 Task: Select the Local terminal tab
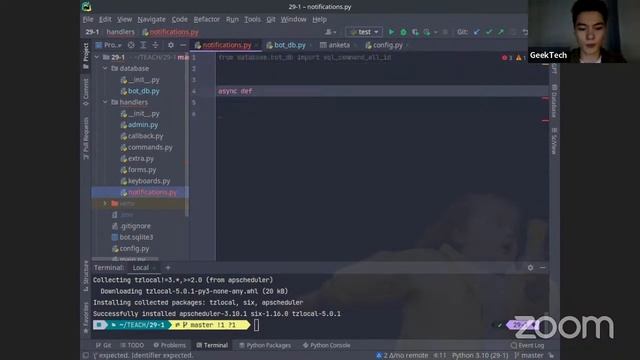[141, 268]
